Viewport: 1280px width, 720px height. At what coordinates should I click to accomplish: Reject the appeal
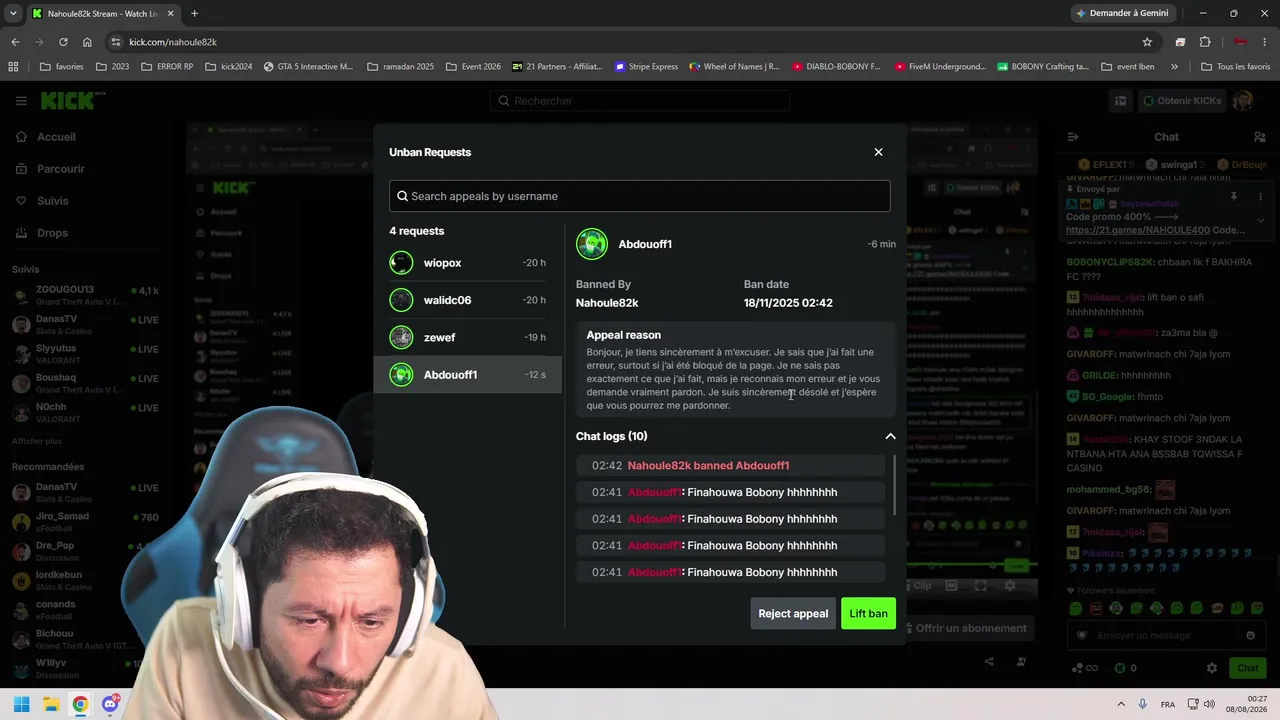(x=793, y=613)
